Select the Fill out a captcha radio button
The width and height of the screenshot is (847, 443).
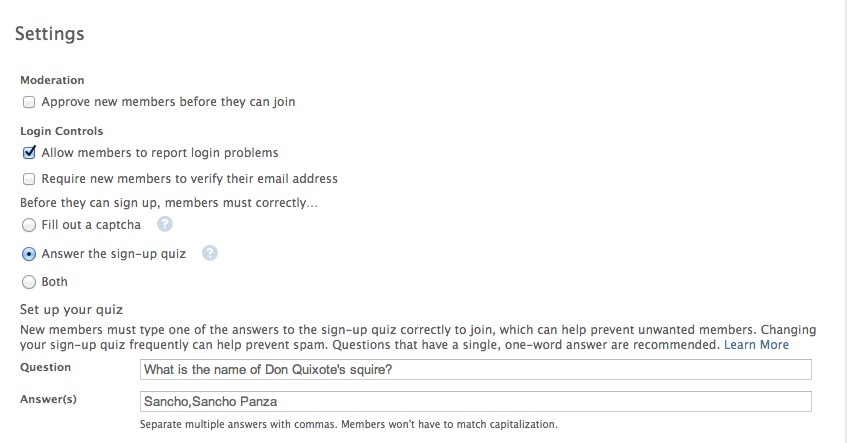tap(29, 225)
